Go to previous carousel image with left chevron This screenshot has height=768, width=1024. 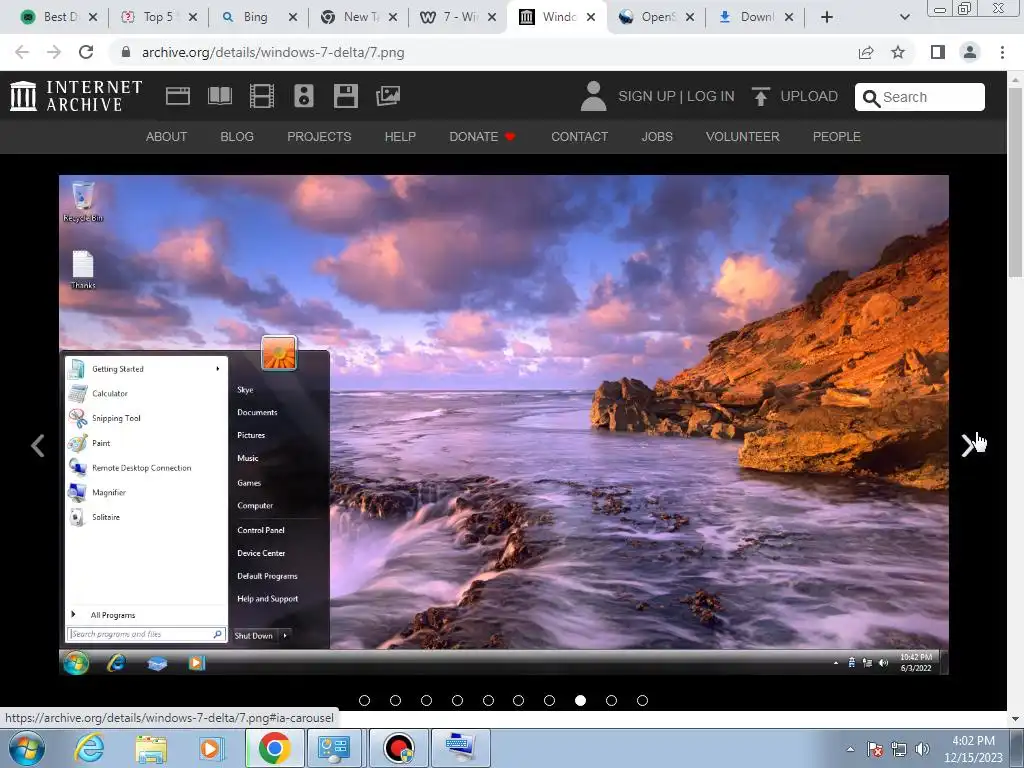(x=38, y=445)
